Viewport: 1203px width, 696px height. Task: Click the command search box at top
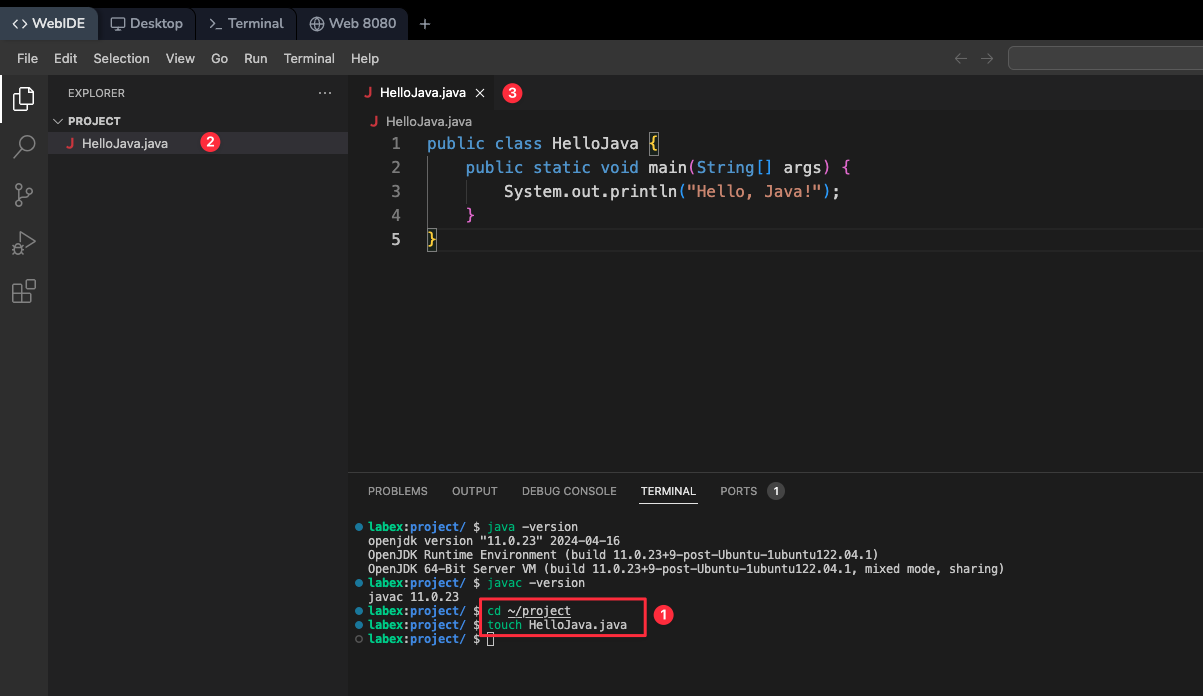(x=1105, y=58)
